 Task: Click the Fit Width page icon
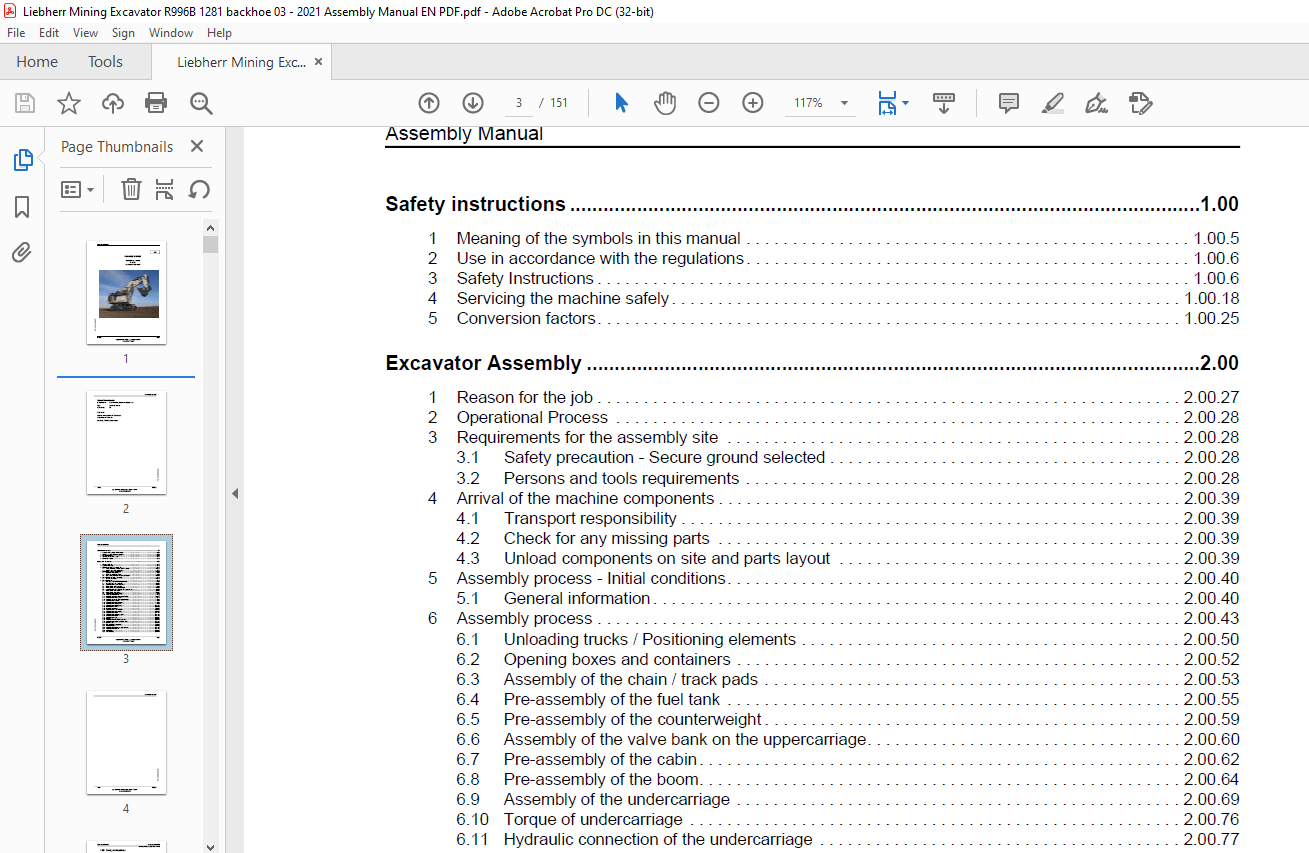(887, 103)
